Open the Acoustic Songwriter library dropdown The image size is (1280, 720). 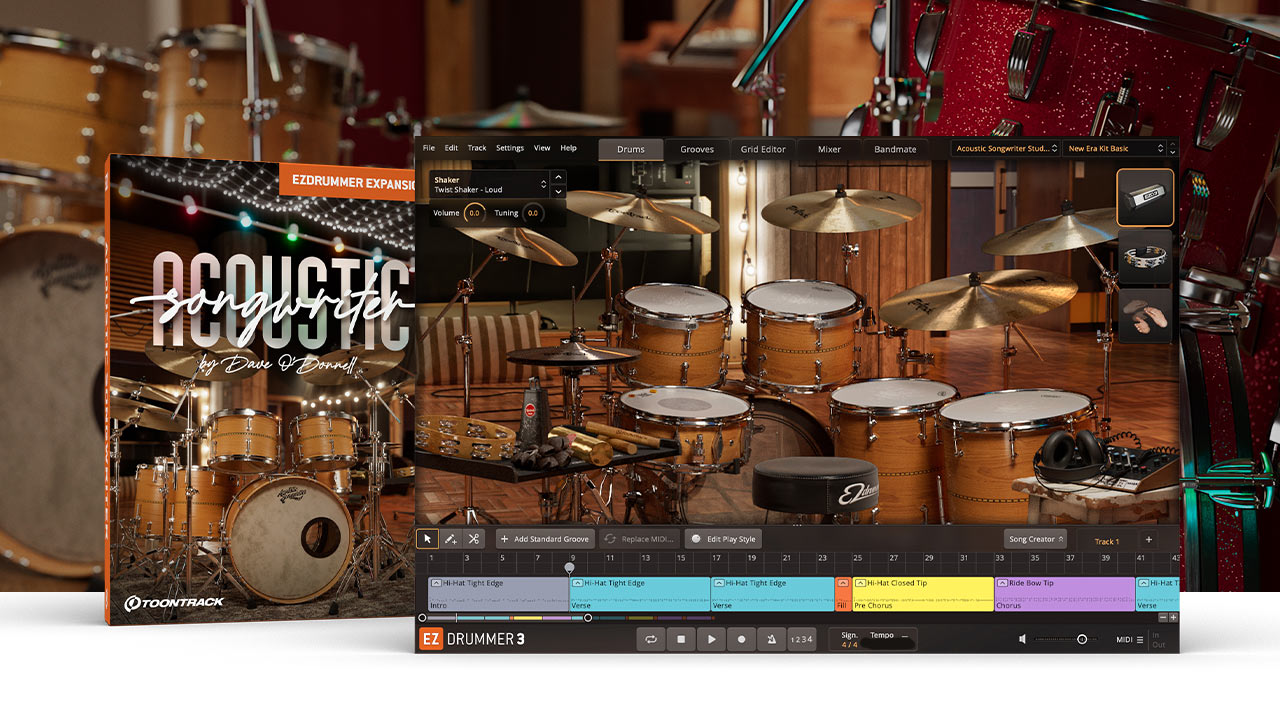[x=1005, y=149]
